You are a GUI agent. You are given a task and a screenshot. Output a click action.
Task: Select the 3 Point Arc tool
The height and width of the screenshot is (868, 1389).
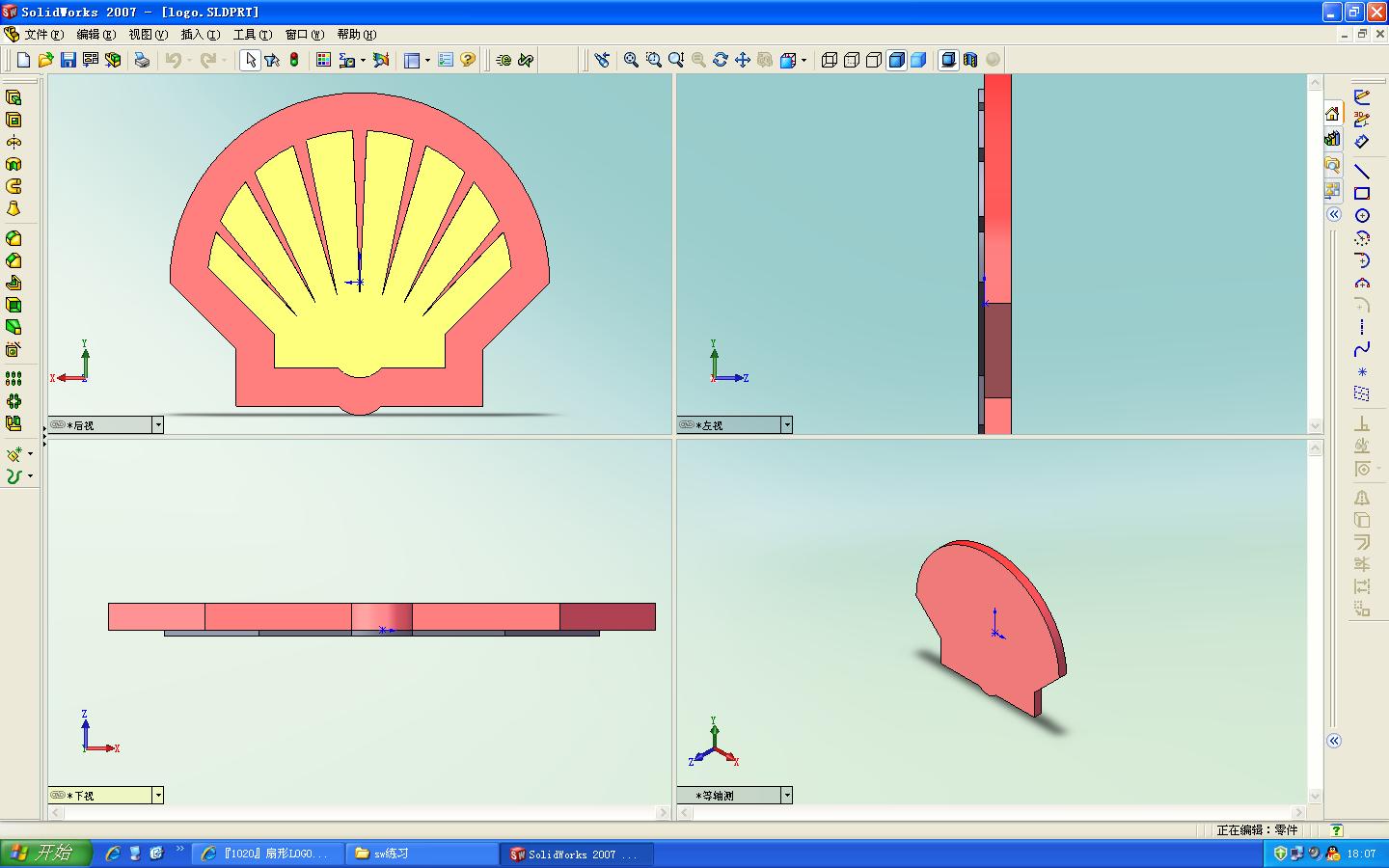click(x=1362, y=283)
